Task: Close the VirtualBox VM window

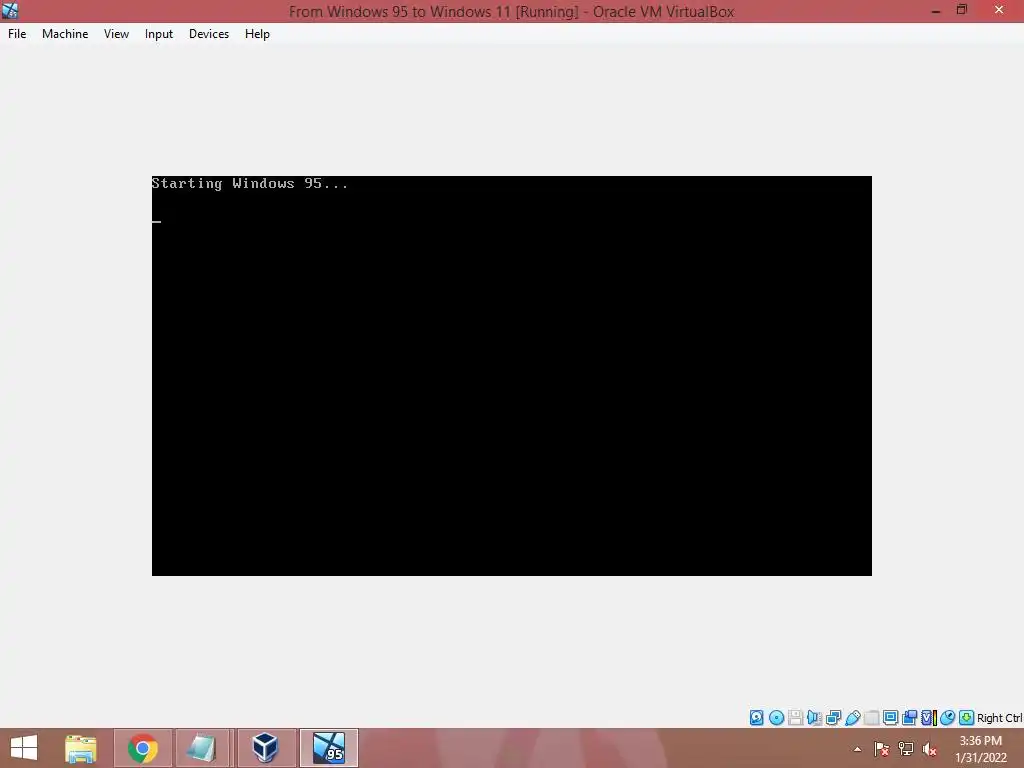Action: pyautogui.click(x=999, y=10)
